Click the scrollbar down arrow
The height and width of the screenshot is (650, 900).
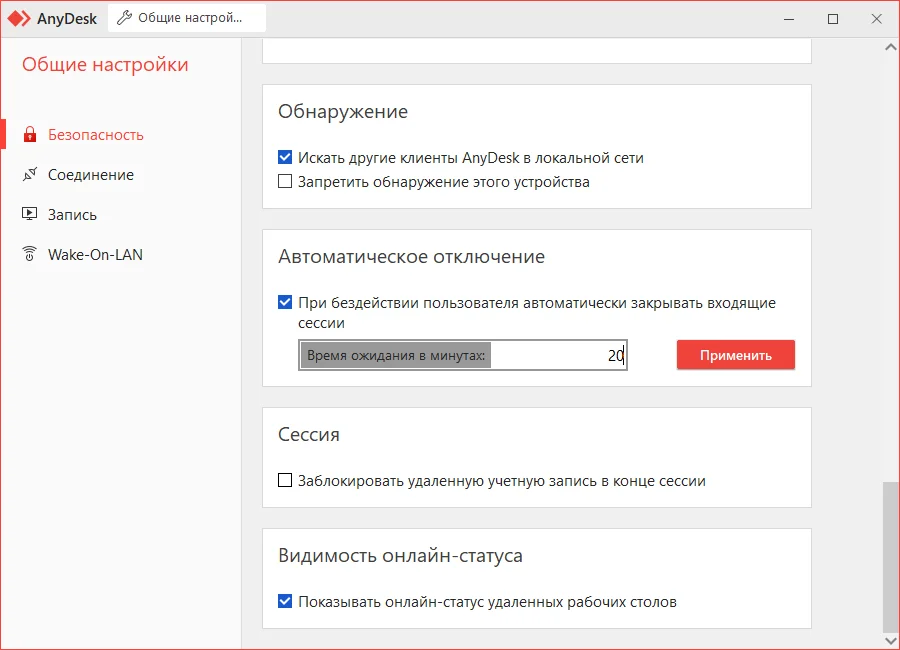pos(890,640)
